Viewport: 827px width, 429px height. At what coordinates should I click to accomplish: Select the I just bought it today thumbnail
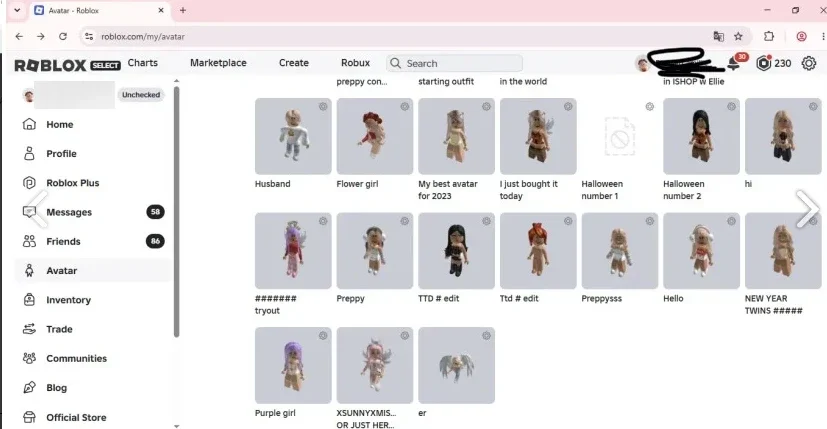click(x=538, y=136)
